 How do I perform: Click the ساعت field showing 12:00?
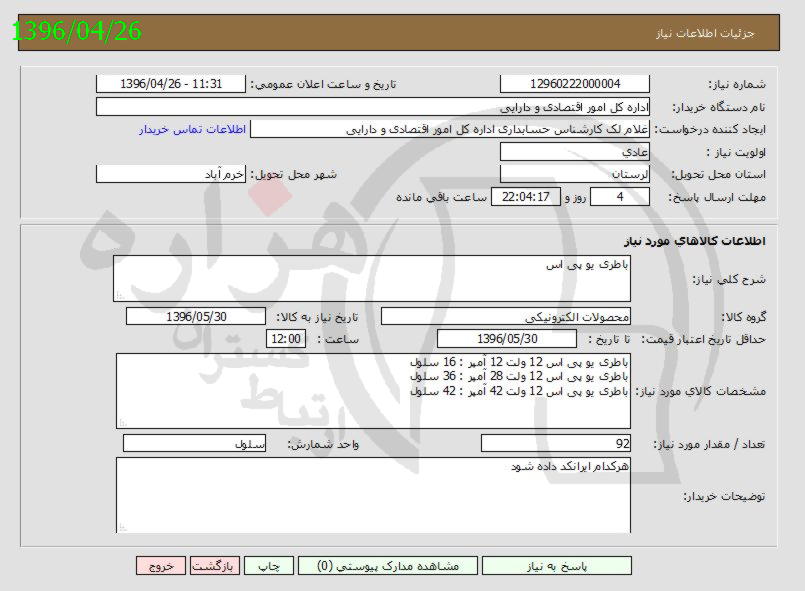tap(285, 339)
